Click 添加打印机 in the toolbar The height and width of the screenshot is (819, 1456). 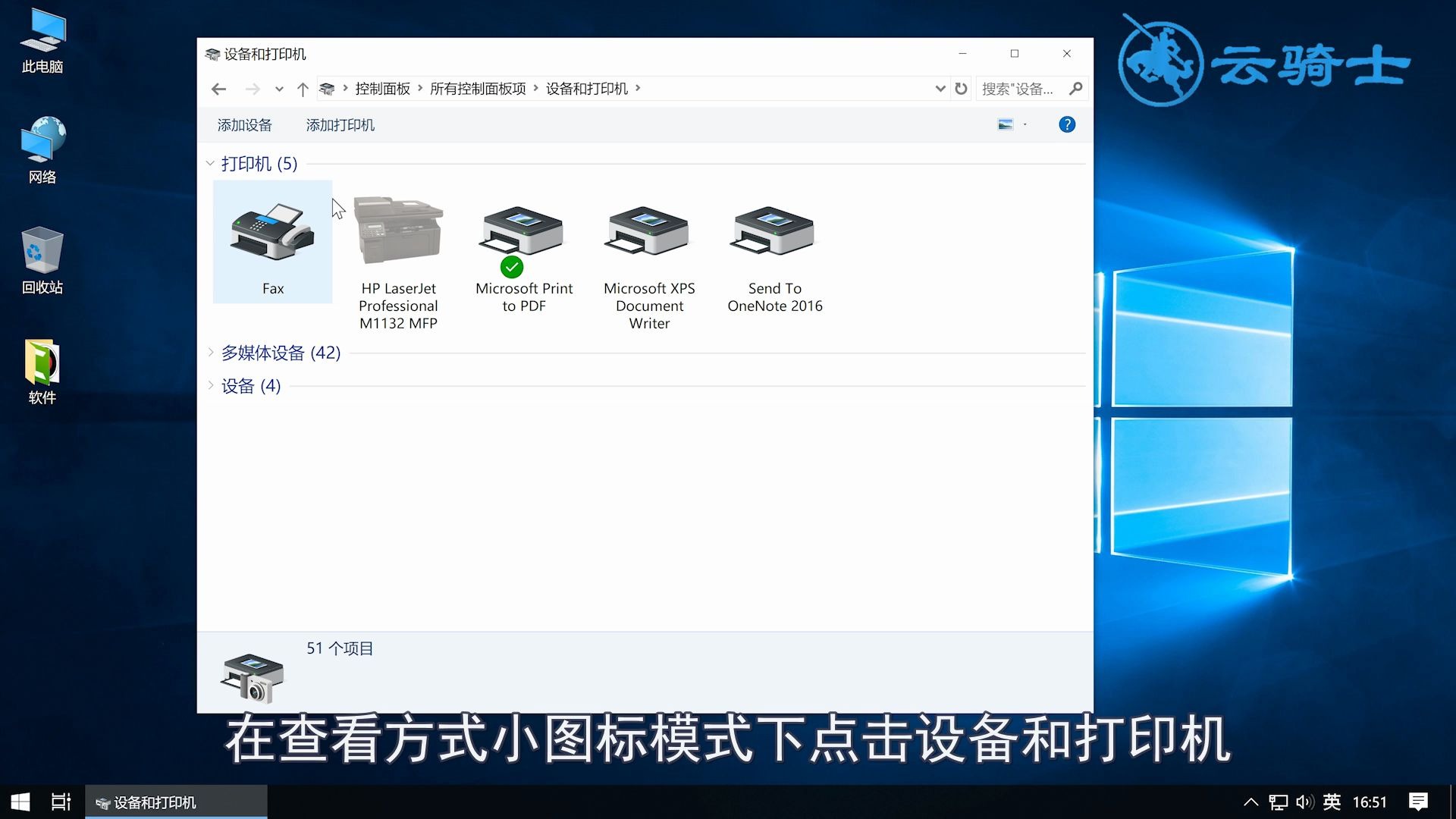click(x=340, y=124)
